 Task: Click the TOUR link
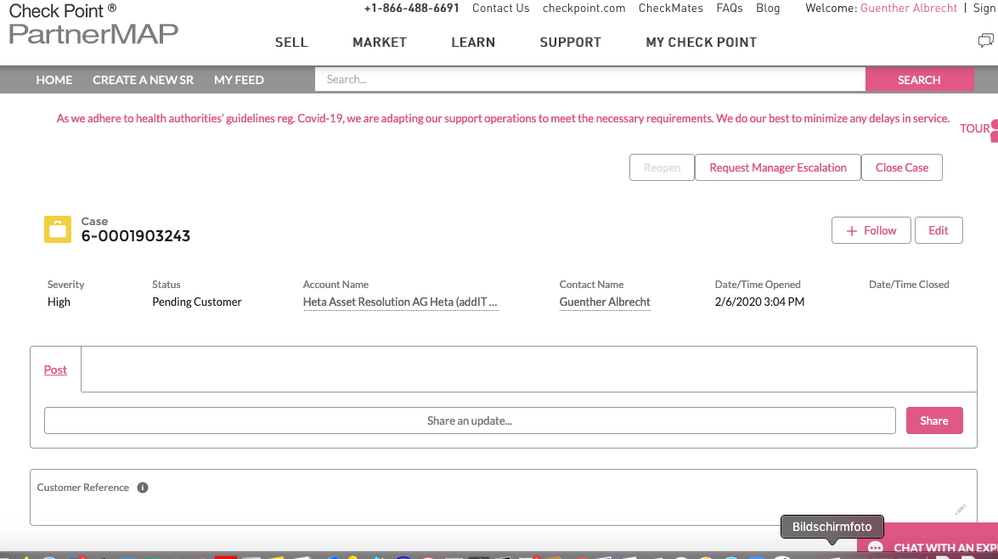tap(974, 129)
